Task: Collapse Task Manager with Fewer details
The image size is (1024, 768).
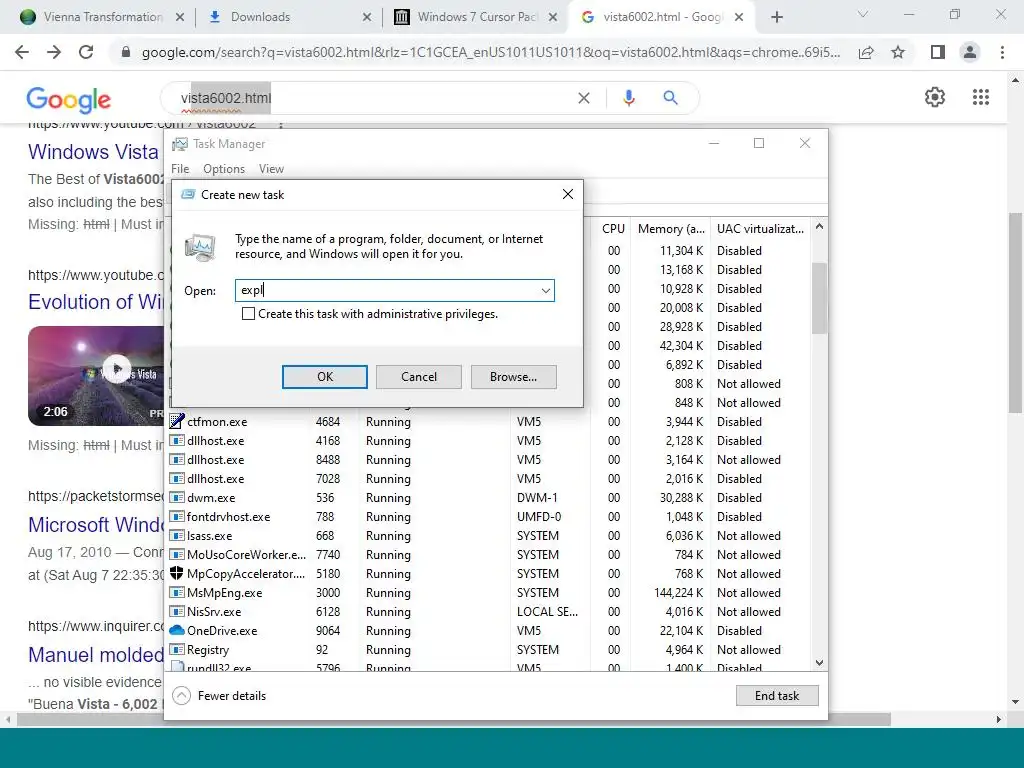Action: pos(219,696)
